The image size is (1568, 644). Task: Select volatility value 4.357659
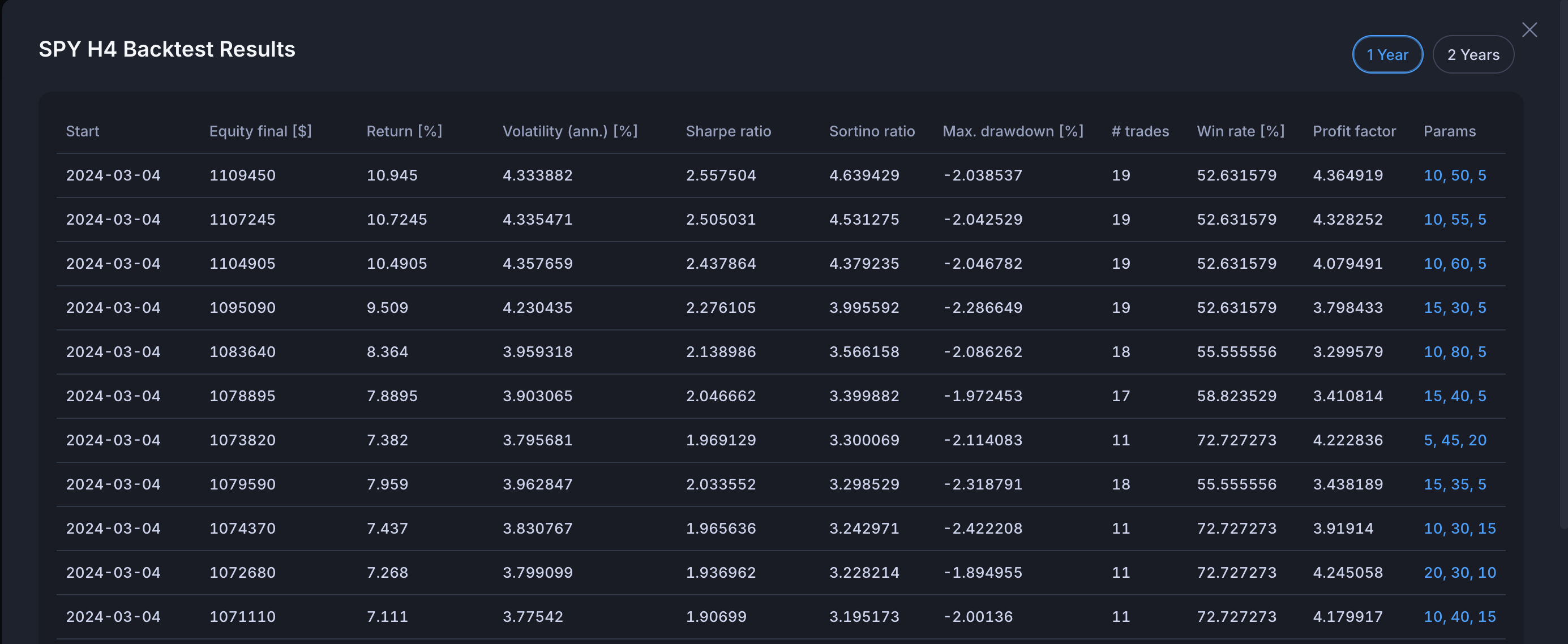pyautogui.click(x=537, y=264)
